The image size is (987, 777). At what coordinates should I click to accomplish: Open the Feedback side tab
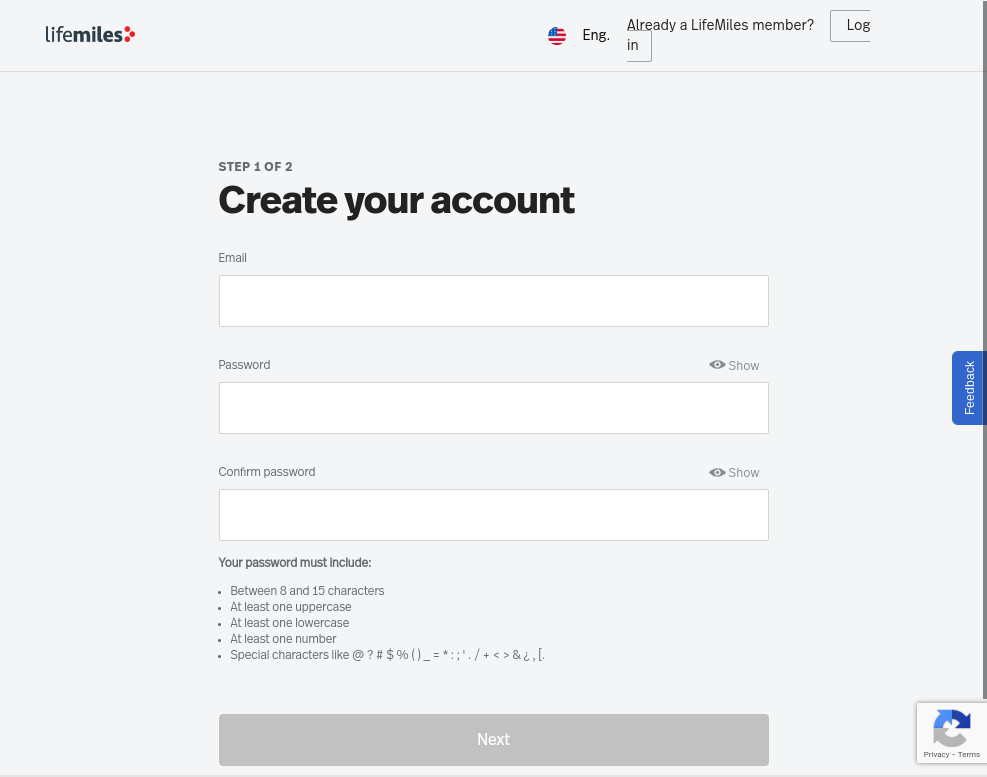tap(969, 388)
